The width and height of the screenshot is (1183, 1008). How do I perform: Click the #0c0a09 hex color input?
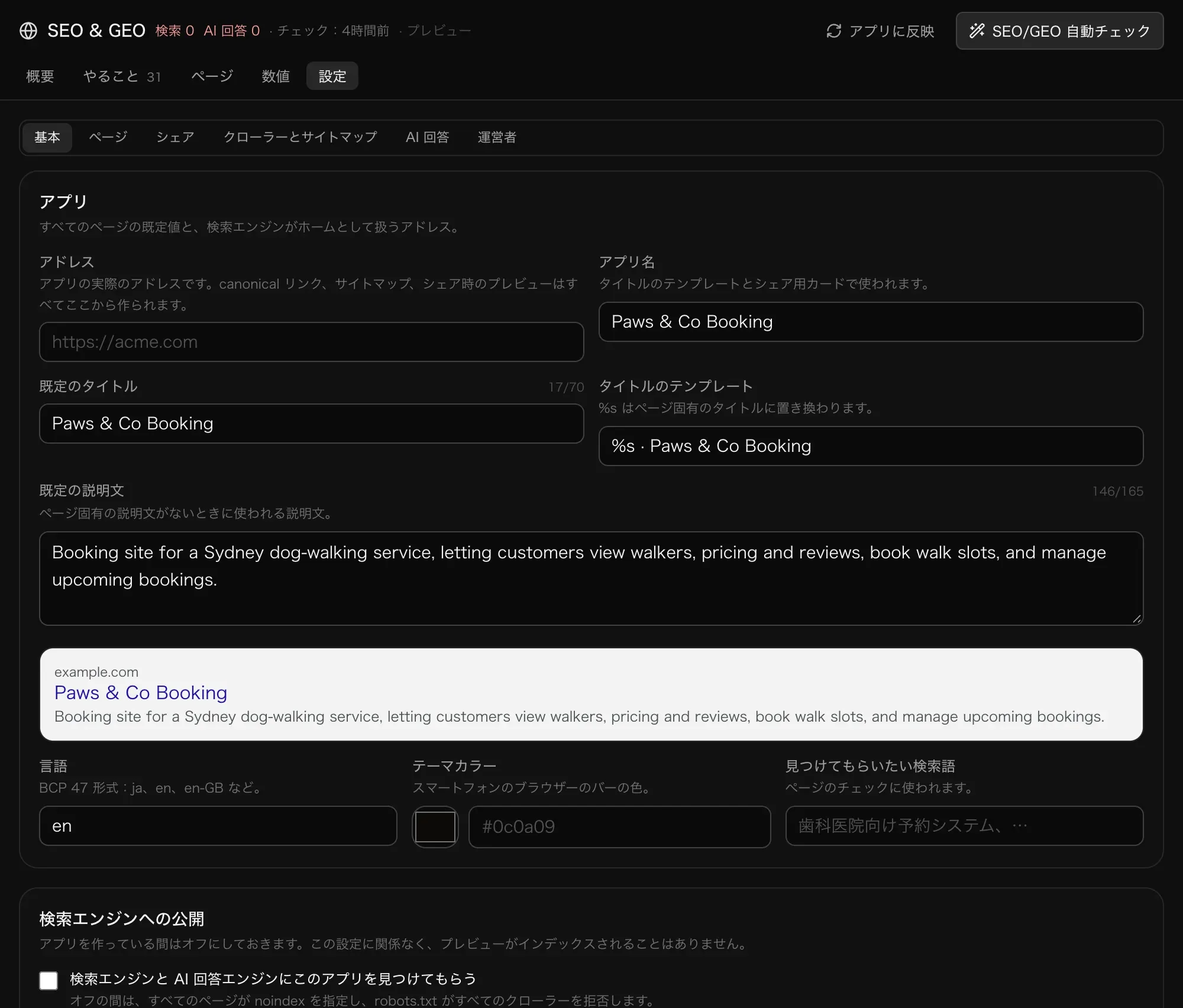(x=620, y=827)
